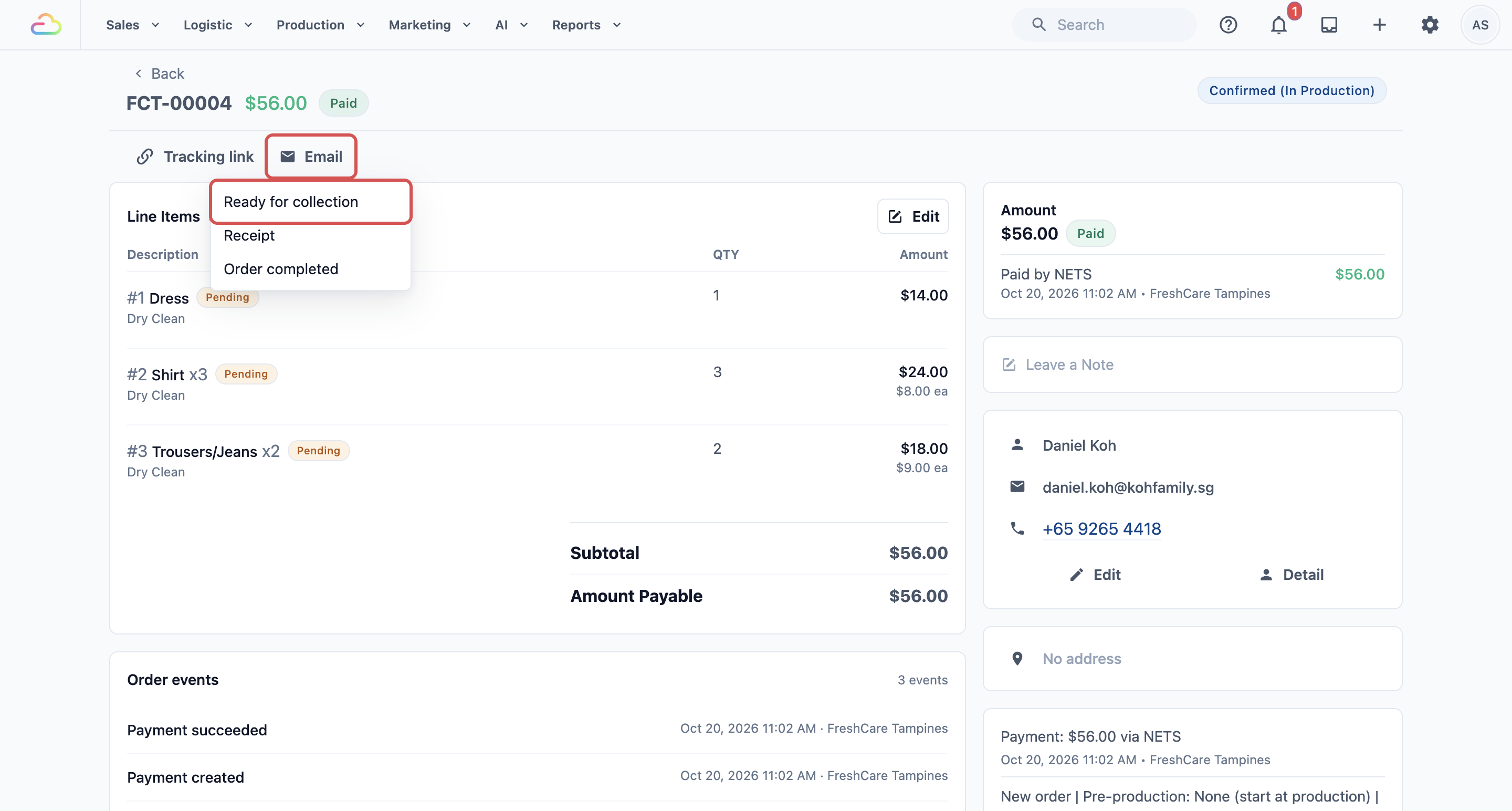Click the #2 Shirt line item name
Viewport: 1512px width, 811px height.
pyautogui.click(x=167, y=374)
